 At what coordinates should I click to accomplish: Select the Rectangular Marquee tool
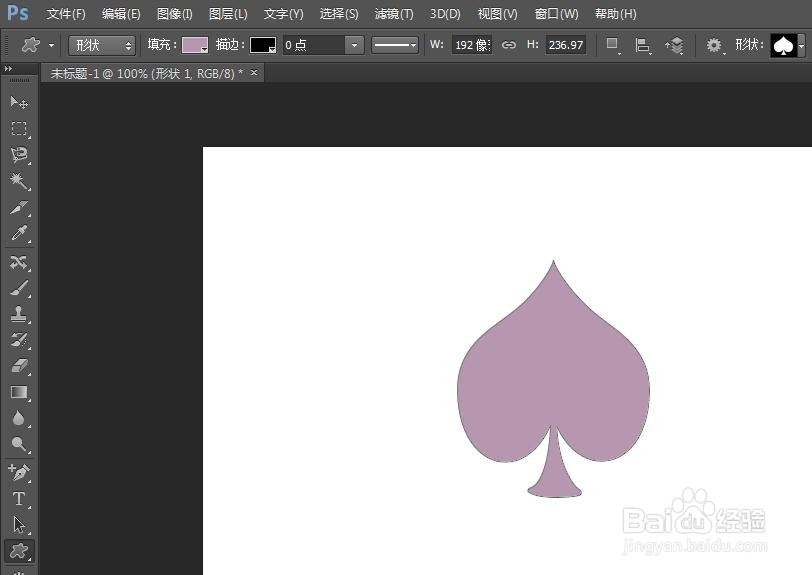(x=19, y=128)
